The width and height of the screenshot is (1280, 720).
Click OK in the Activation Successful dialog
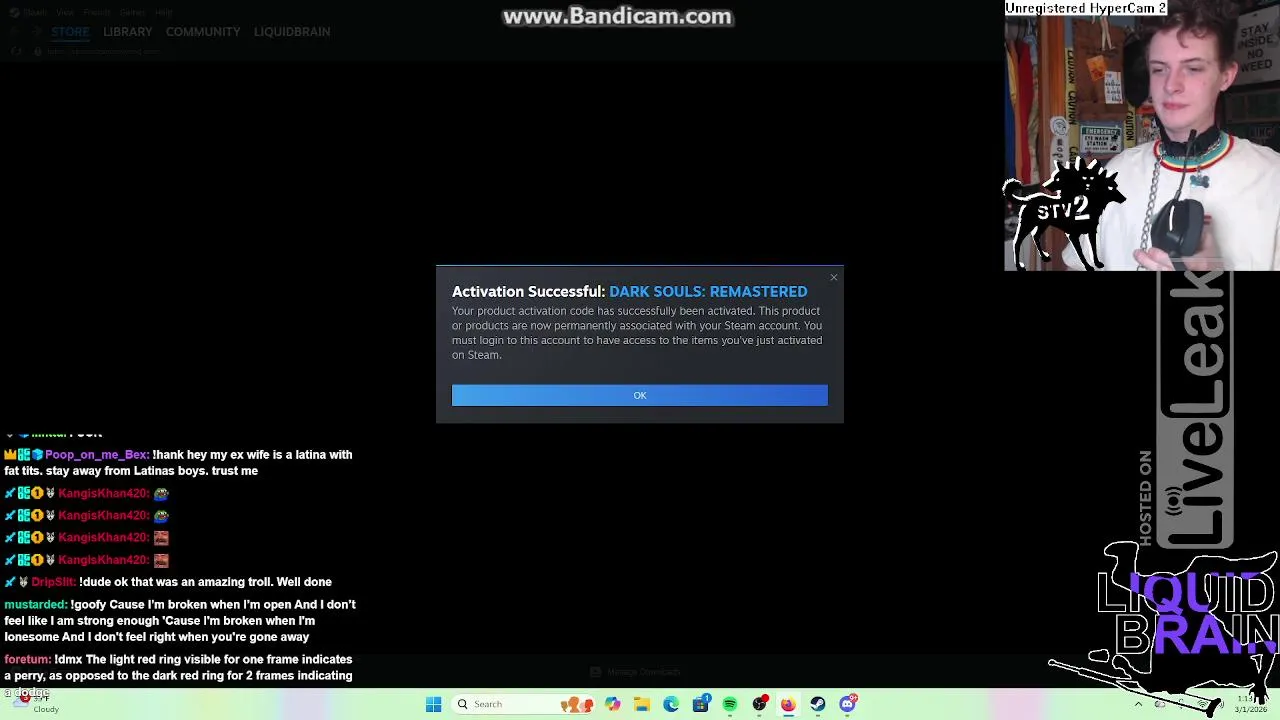coord(639,395)
